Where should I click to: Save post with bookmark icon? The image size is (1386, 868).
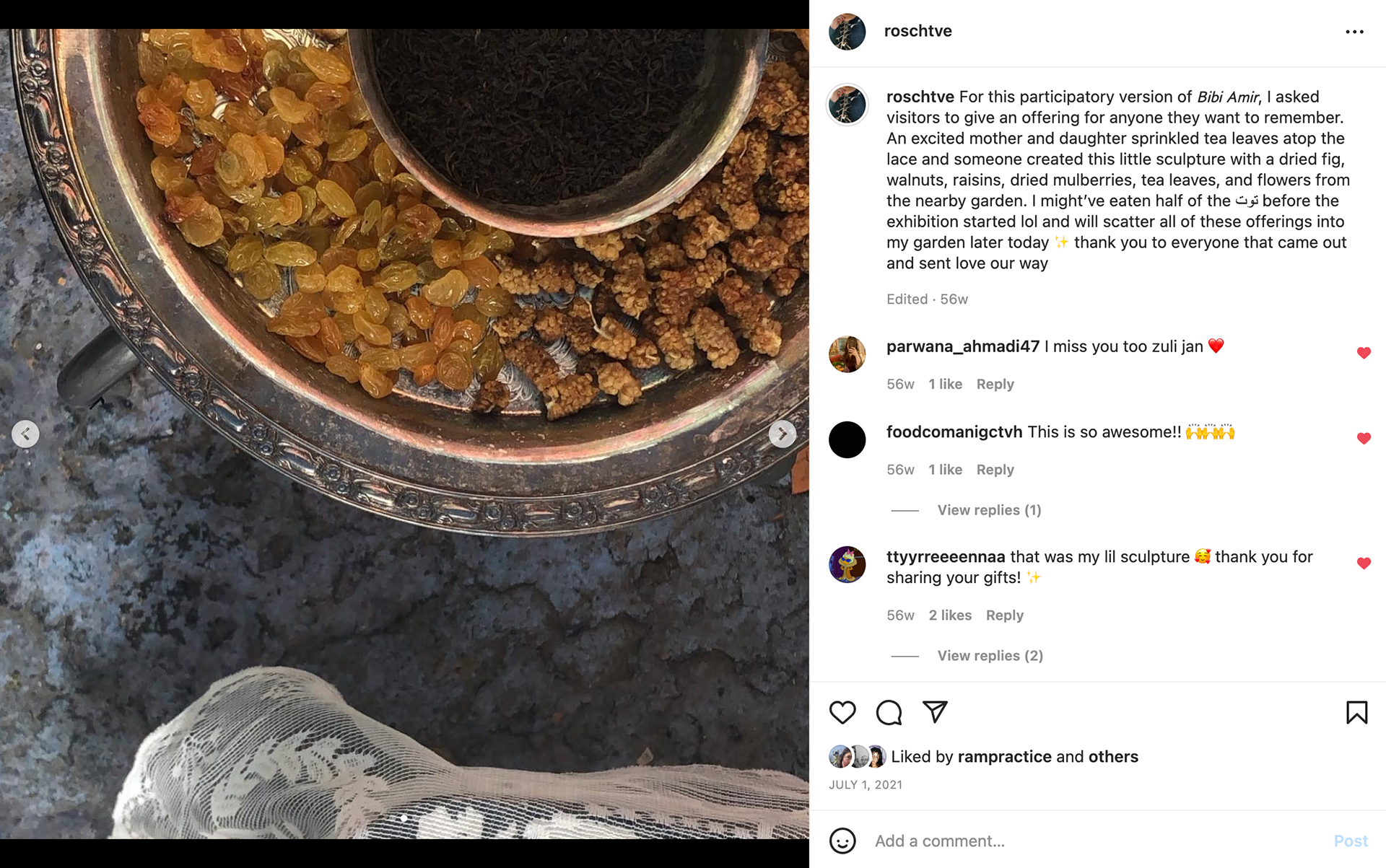[1356, 713]
